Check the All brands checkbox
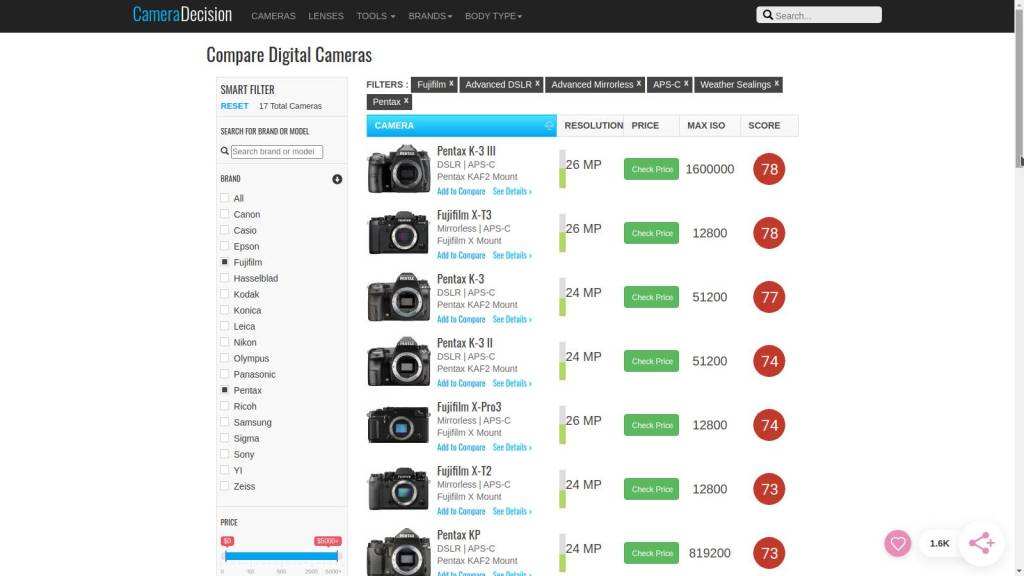 [225, 198]
